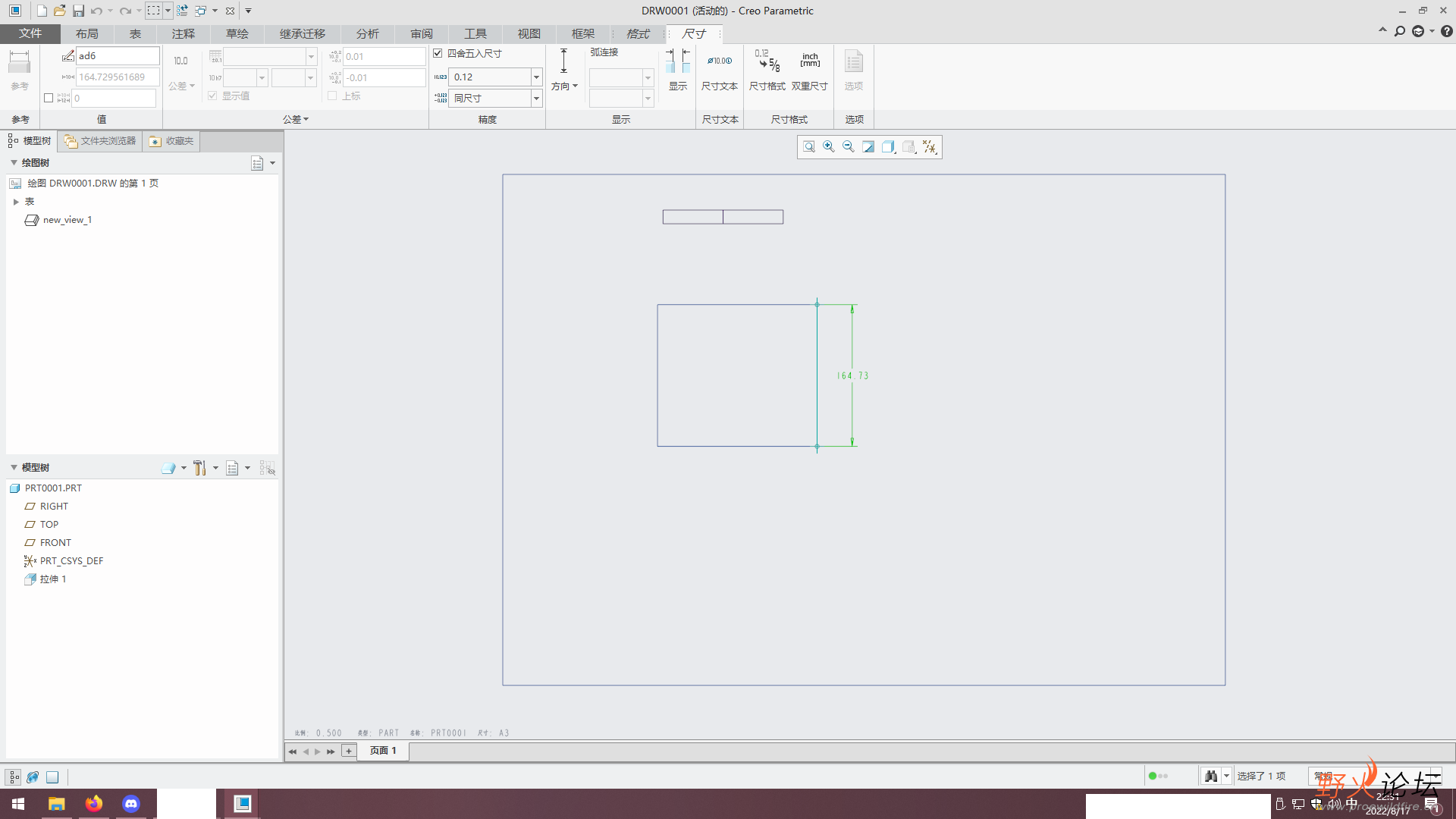The width and height of the screenshot is (1456, 819).
Task: Switch to the 分析 Analysis tab
Action: (x=368, y=33)
